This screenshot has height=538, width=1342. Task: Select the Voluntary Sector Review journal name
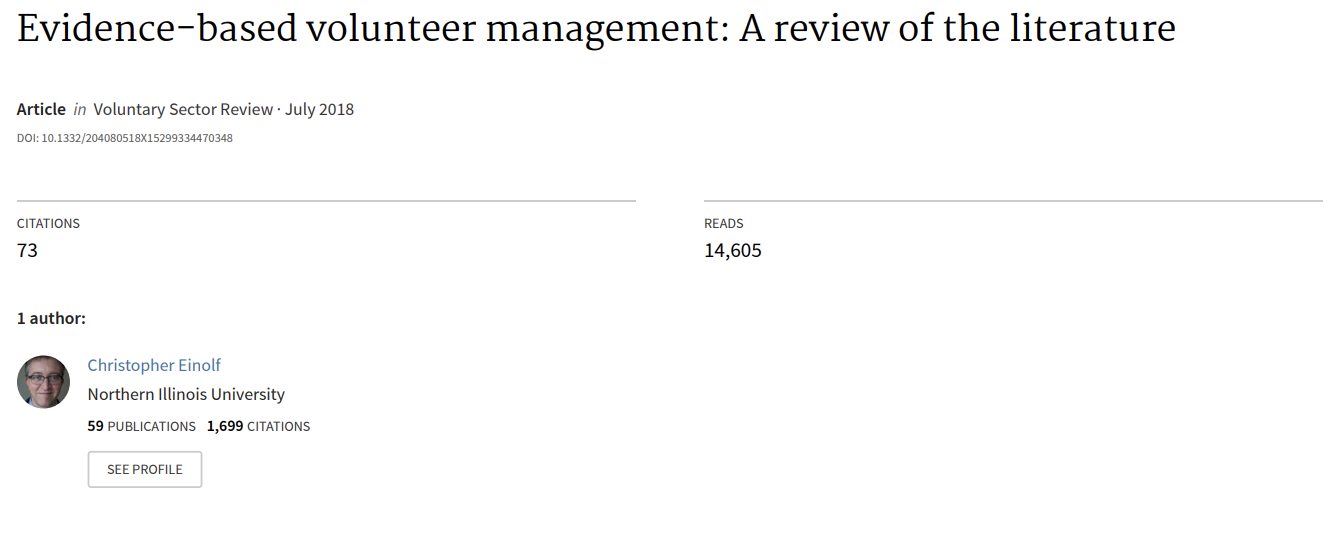183,109
